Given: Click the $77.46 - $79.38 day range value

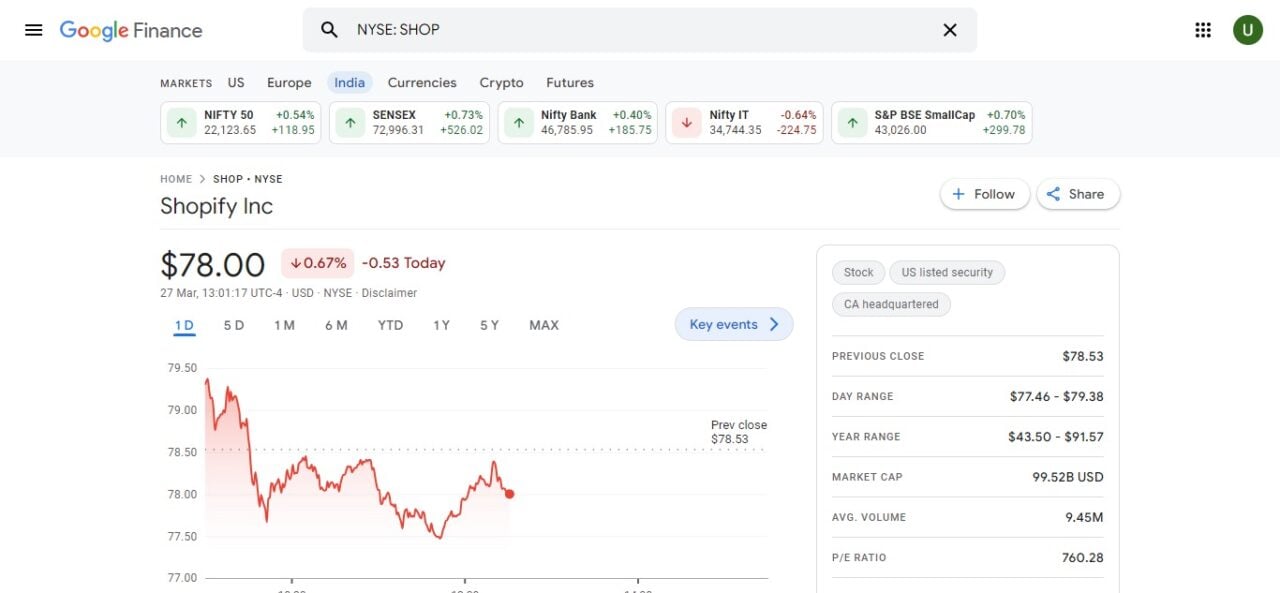Looking at the screenshot, I should pyautogui.click(x=1057, y=396).
